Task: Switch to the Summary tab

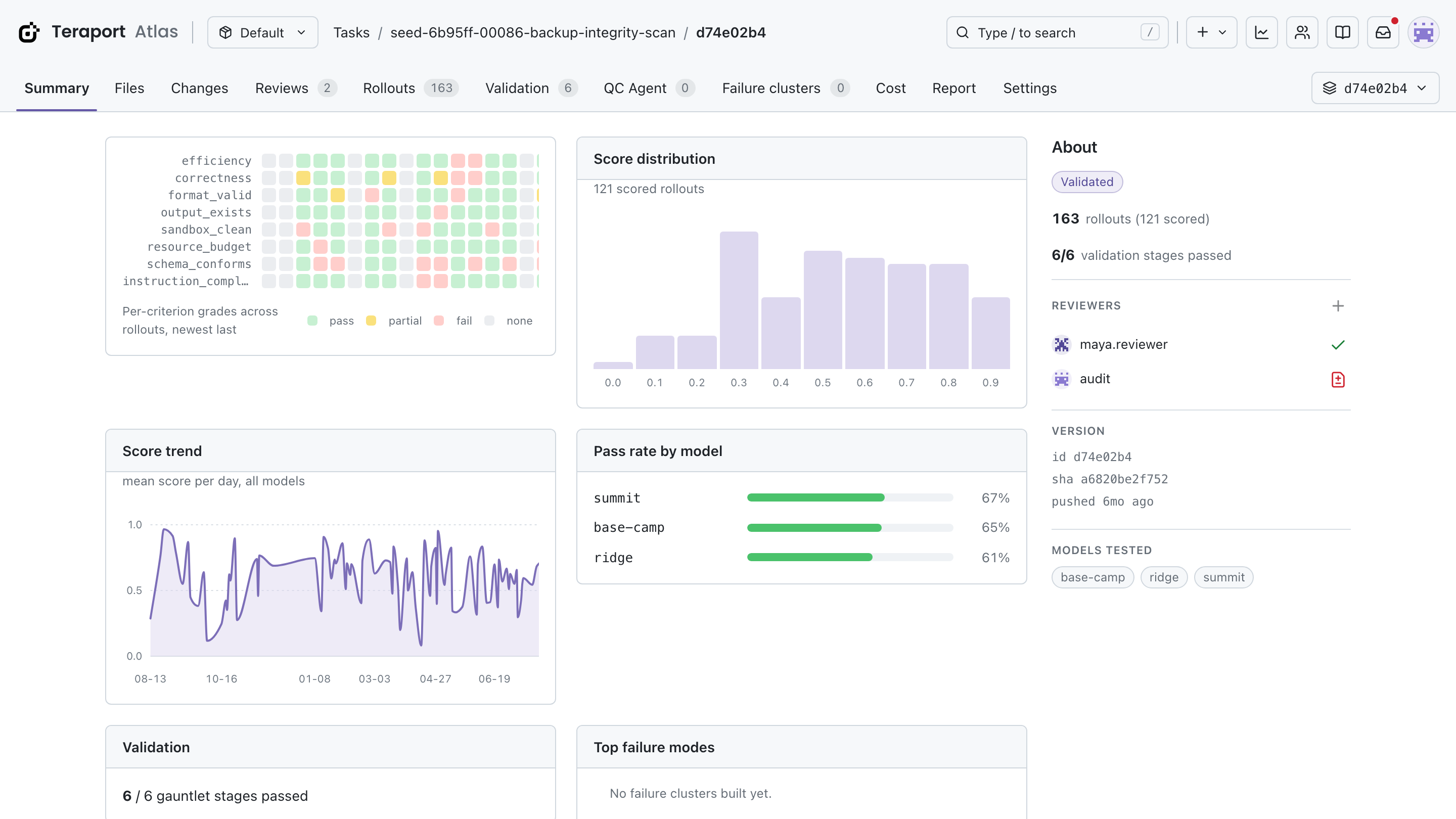Action: pyautogui.click(x=57, y=88)
